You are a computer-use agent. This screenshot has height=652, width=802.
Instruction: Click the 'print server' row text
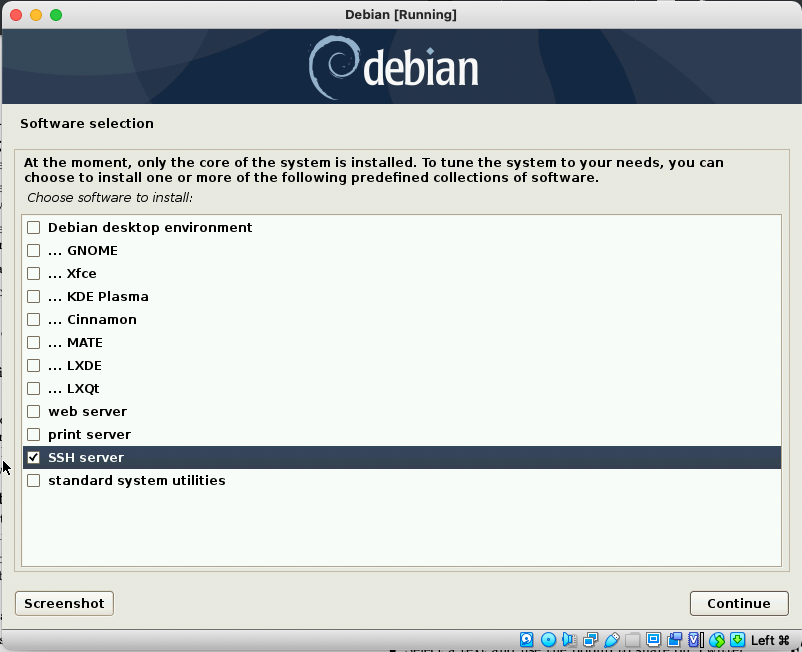(x=90, y=434)
